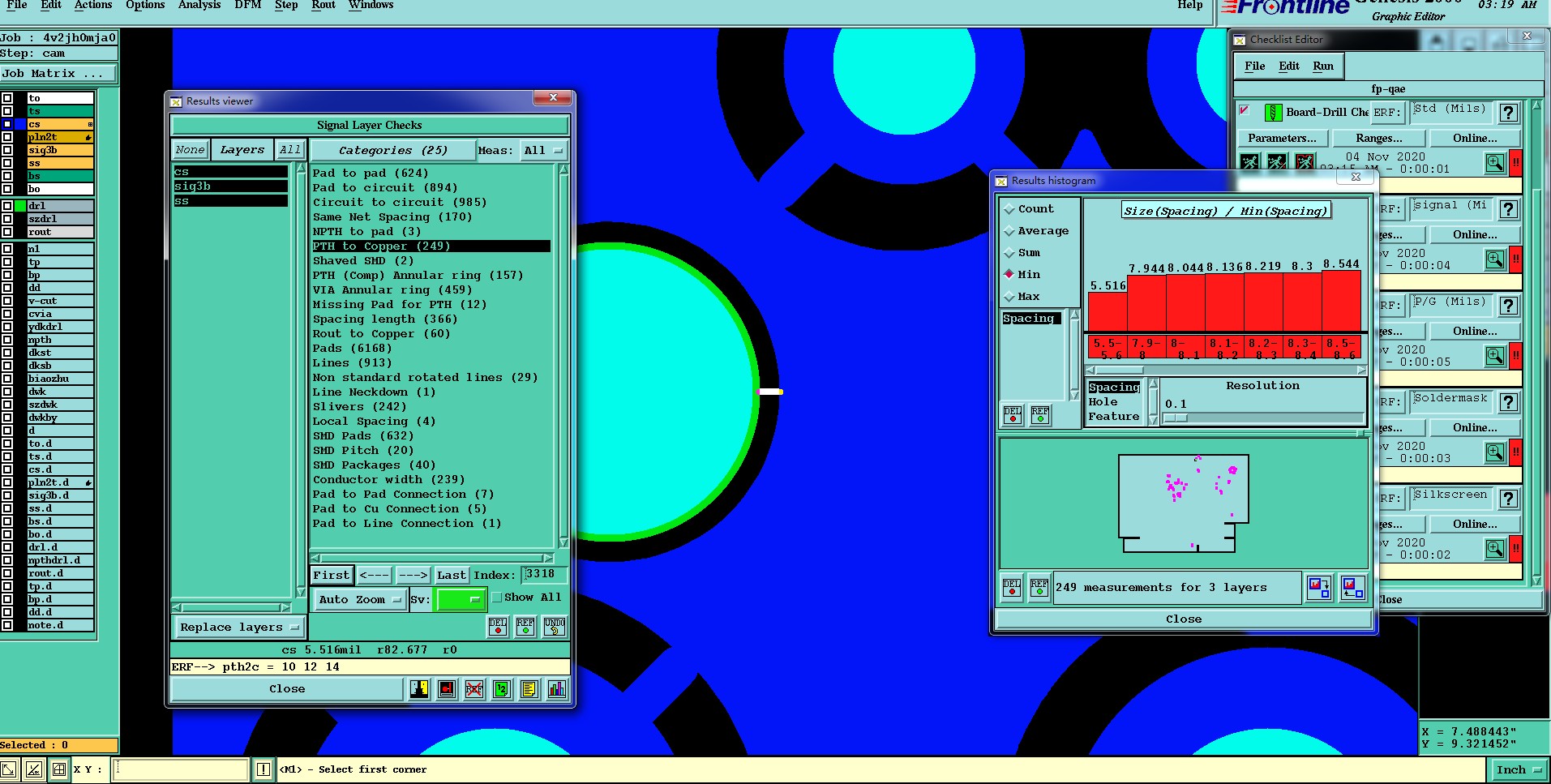Screen dimensions: 1551x784
Task: Click results magnifier for Soldermask check
Action: pos(1495,452)
